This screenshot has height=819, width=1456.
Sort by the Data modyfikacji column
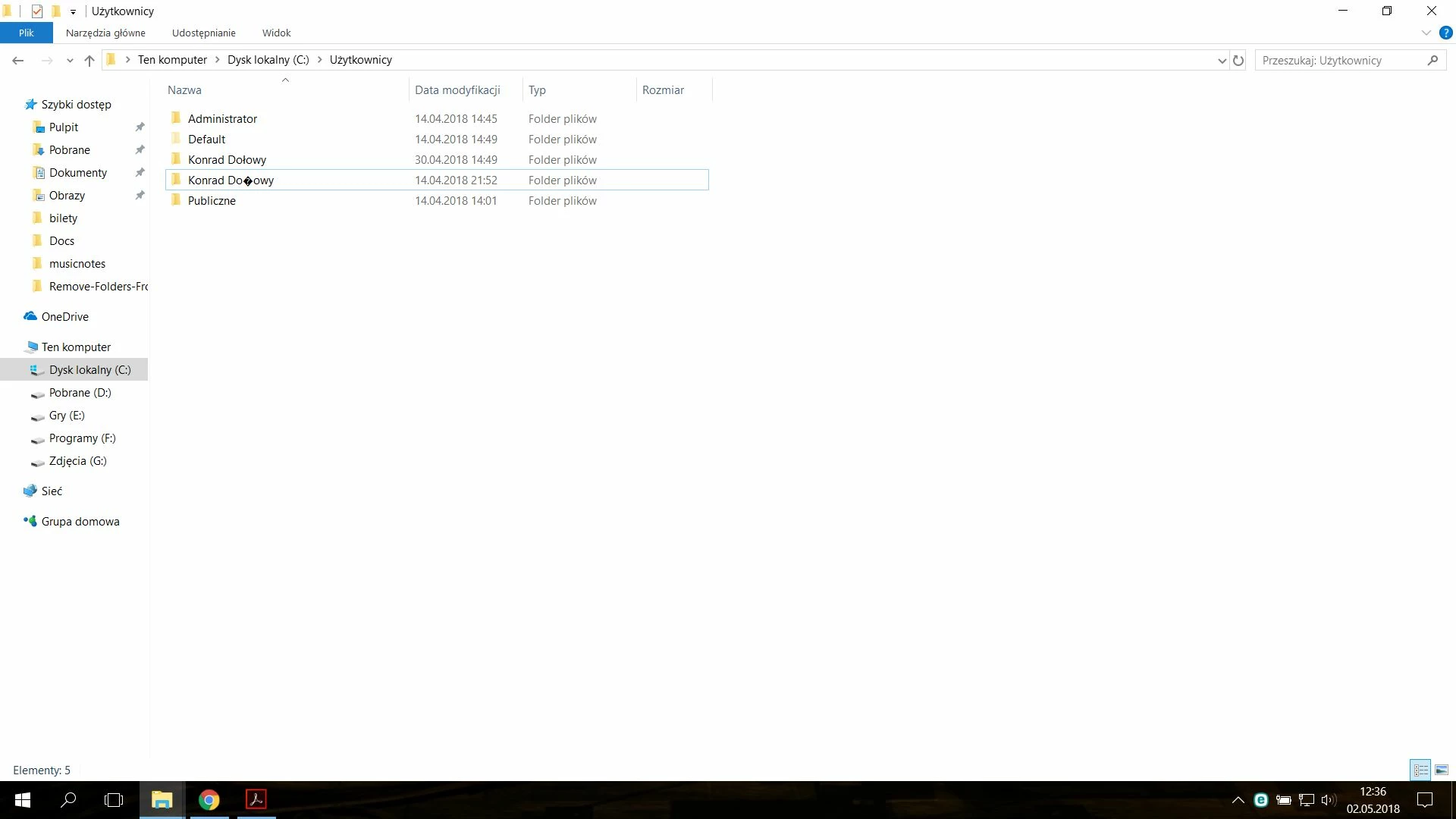[x=457, y=90]
